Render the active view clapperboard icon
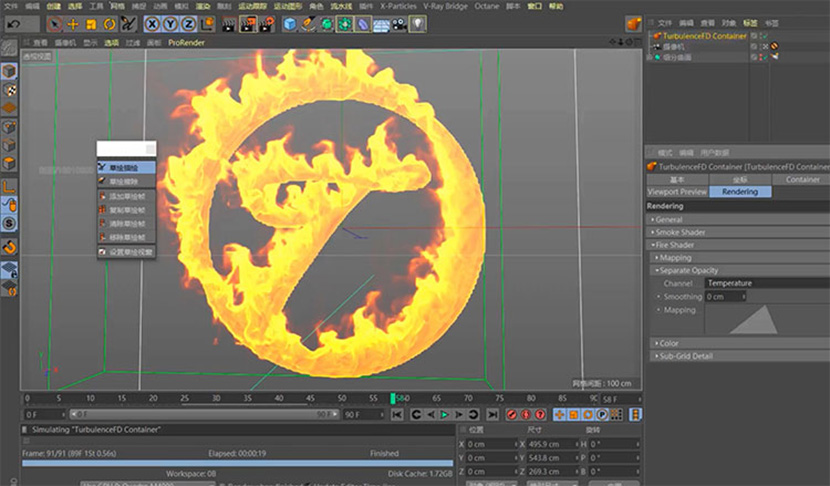Image resolution: width=830 pixels, height=486 pixels. (x=229, y=24)
